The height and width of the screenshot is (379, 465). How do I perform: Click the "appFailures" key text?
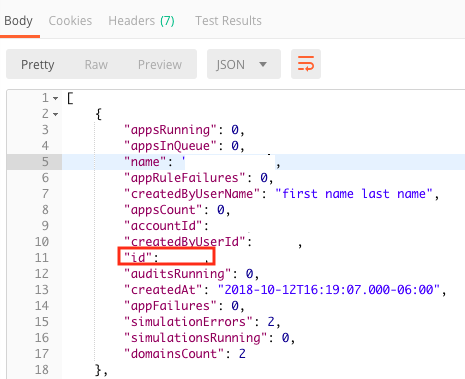tap(170, 306)
